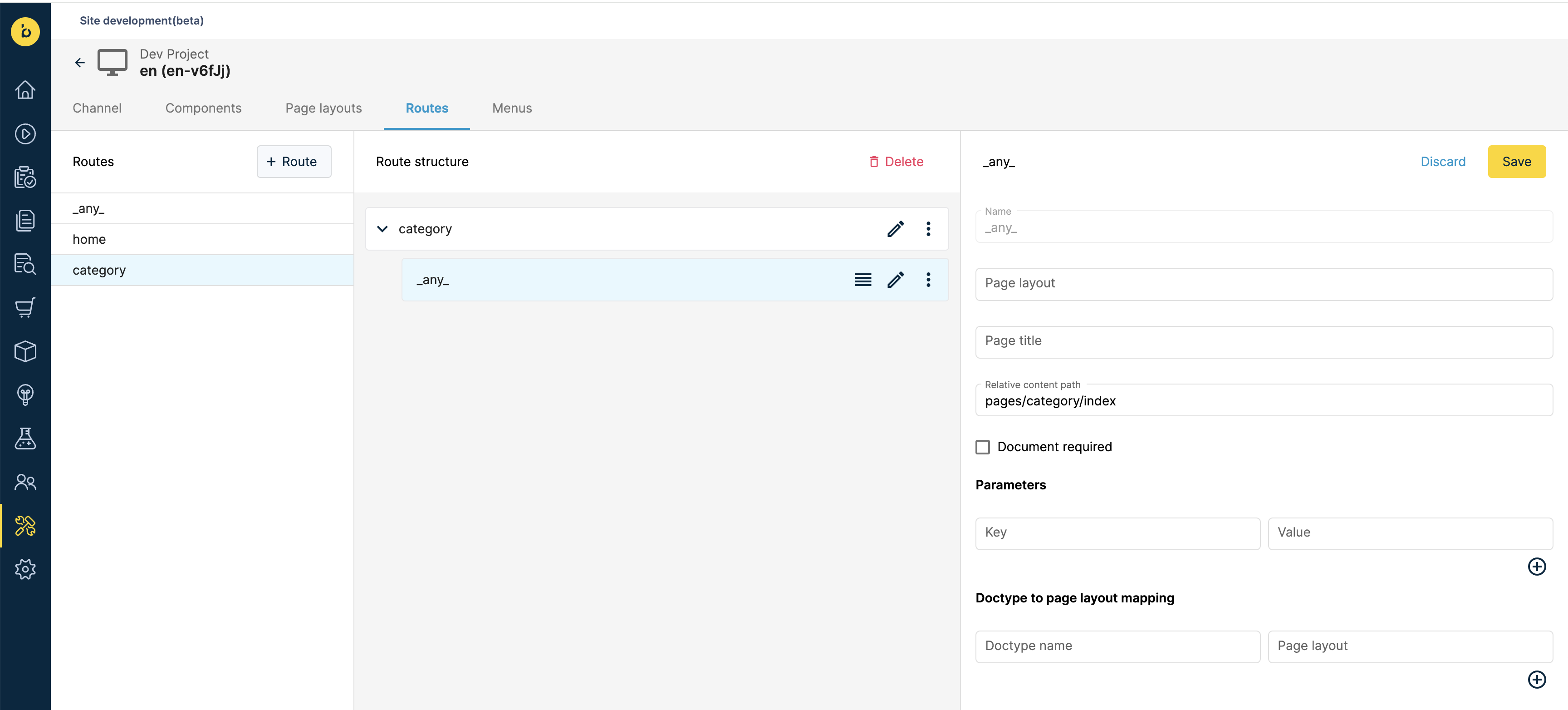Open the Home sidebar icon
The height and width of the screenshot is (710, 1568).
tap(25, 89)
